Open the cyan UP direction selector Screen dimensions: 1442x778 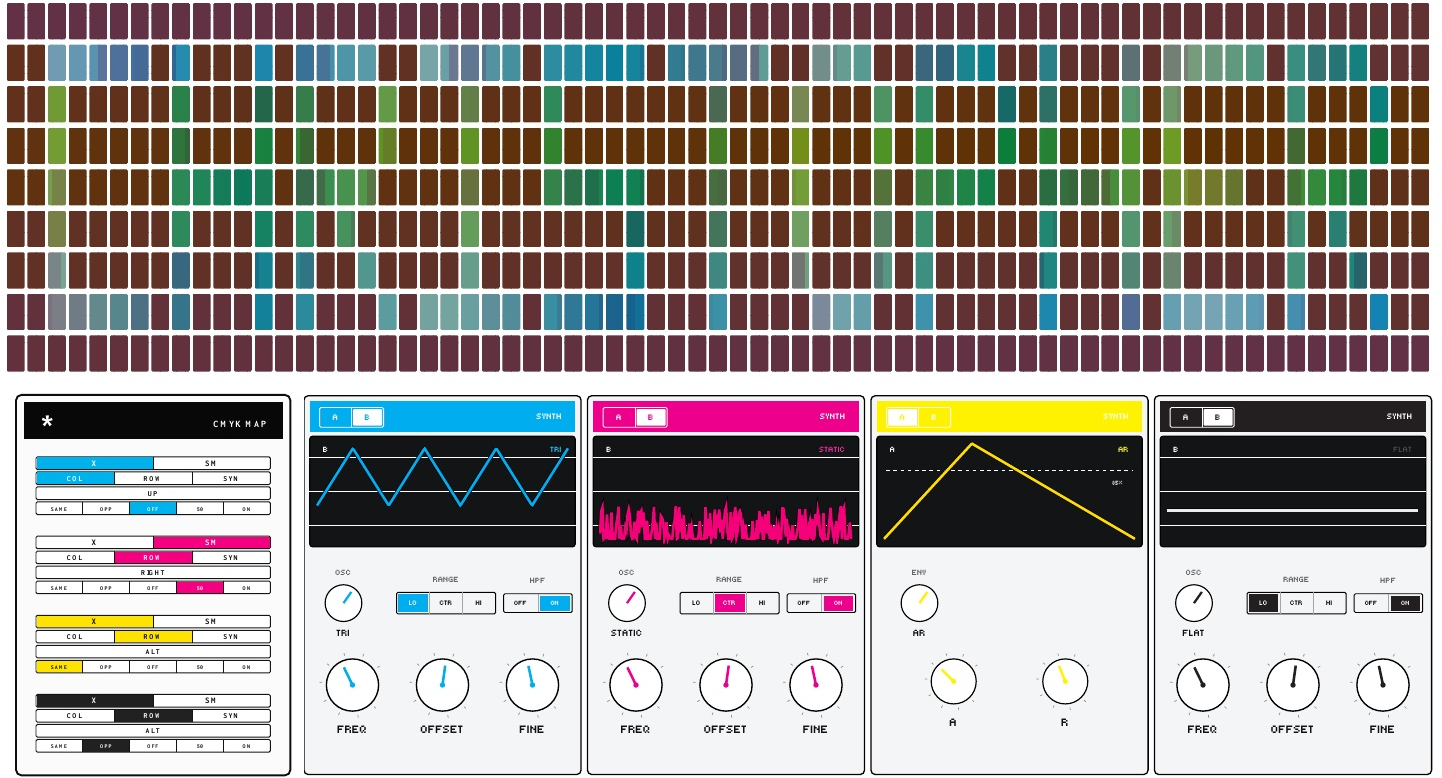(153, 493)
